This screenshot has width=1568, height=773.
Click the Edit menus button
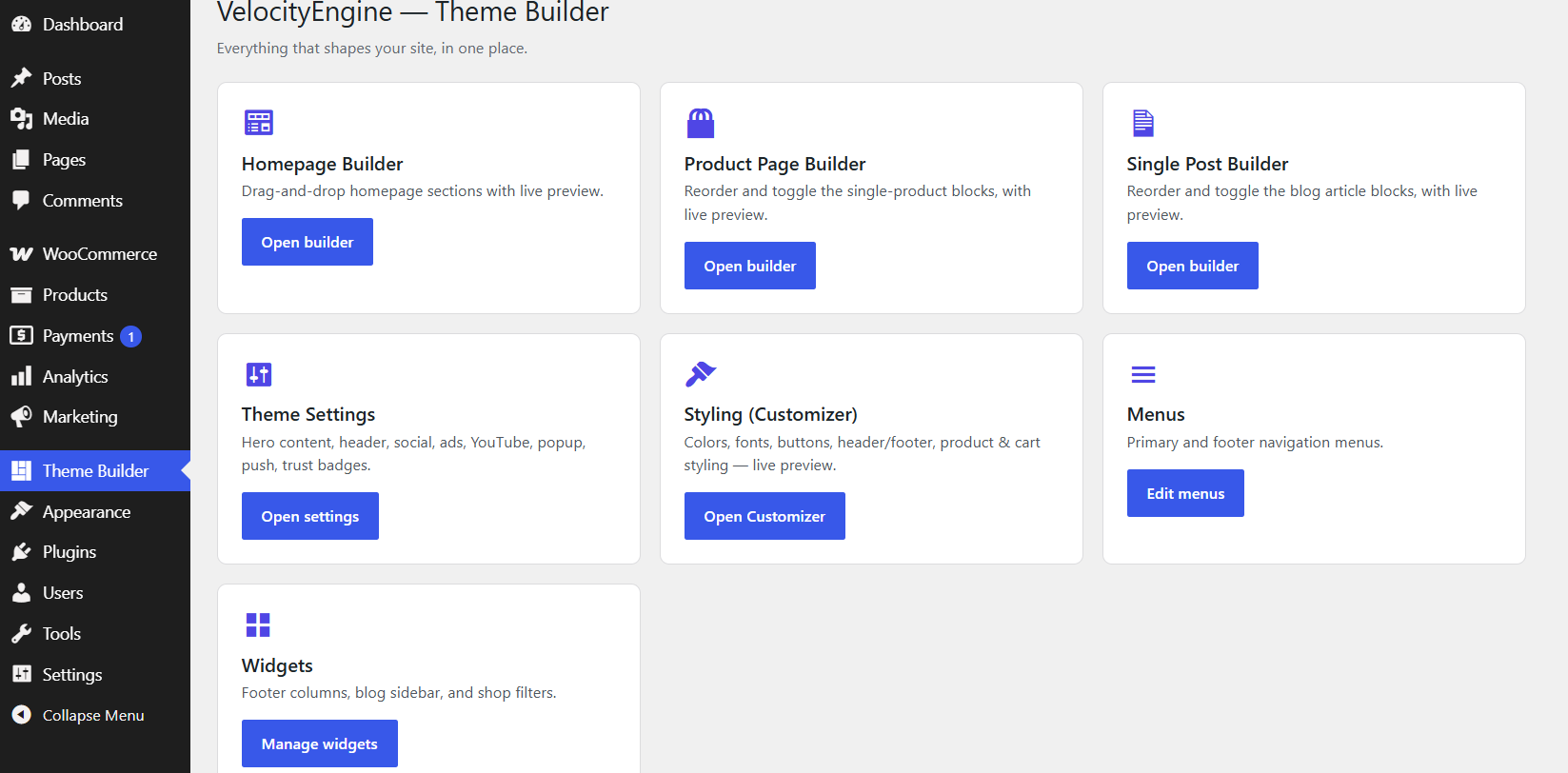click(x=1185, y=493)
